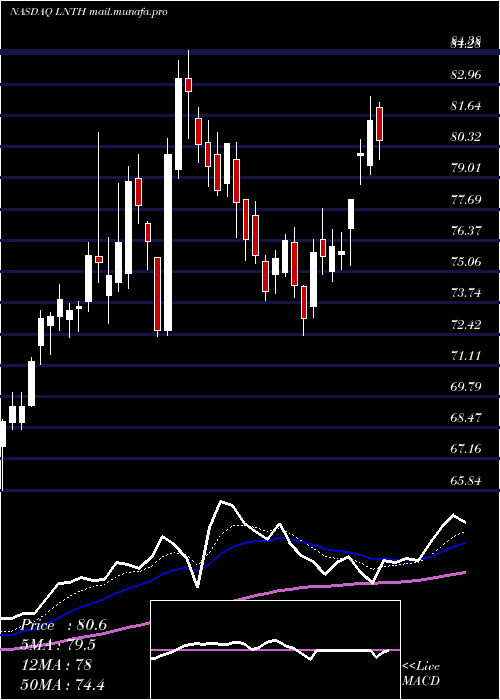Click the last red candlestick on the right
The width and height of the screenshot is (500, 700).
[x=379, y=124]
